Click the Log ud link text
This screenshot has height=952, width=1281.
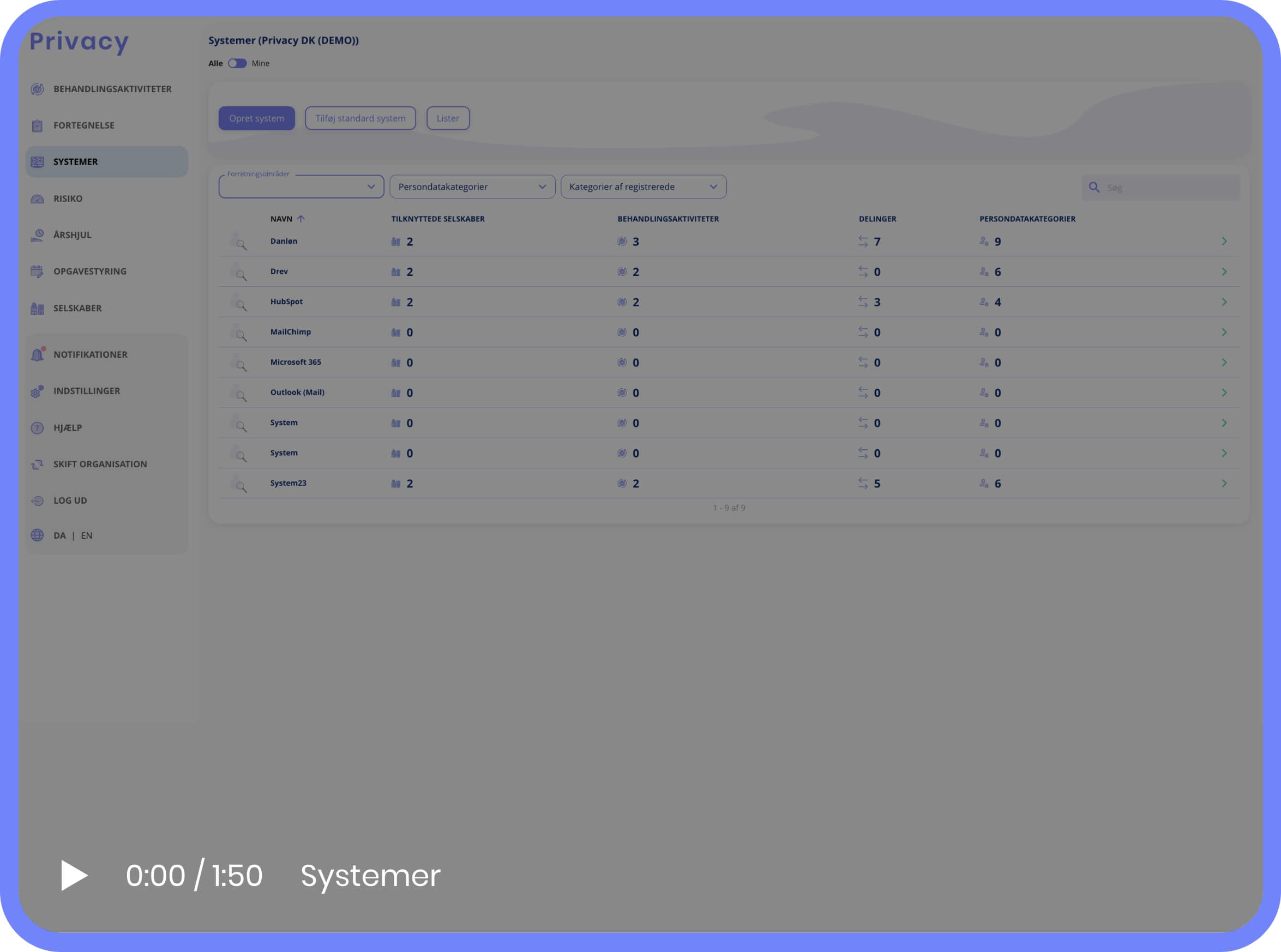[70, 501]
